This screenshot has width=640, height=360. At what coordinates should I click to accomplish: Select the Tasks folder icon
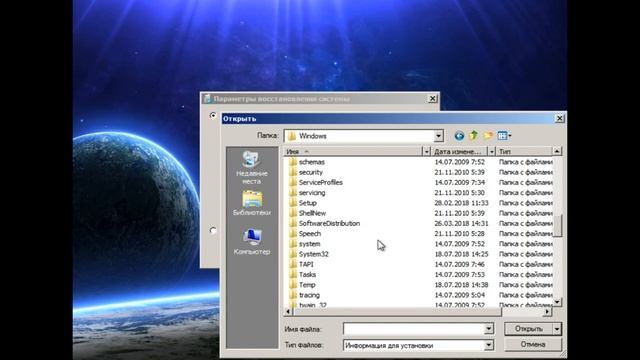(x=292, y=274)
